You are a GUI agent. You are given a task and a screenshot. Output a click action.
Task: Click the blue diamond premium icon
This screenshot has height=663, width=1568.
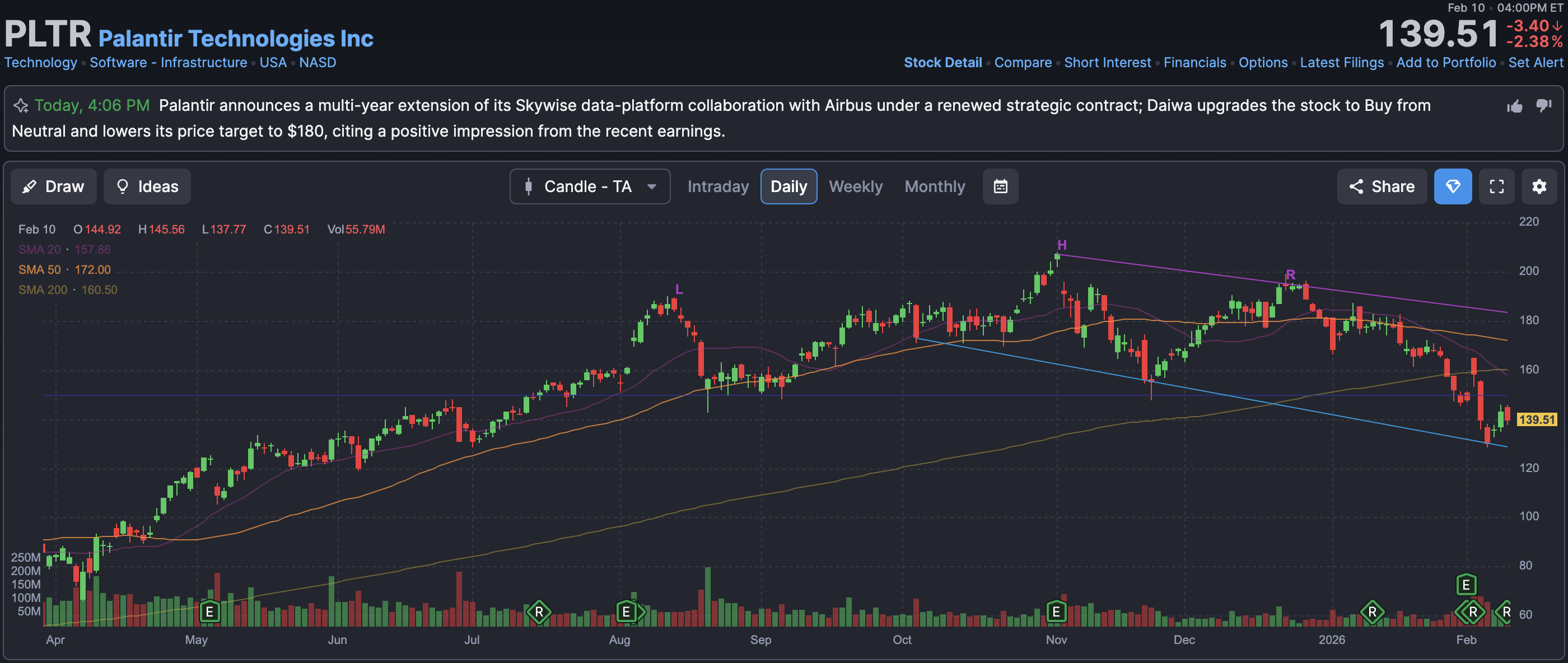point(1452,186)
